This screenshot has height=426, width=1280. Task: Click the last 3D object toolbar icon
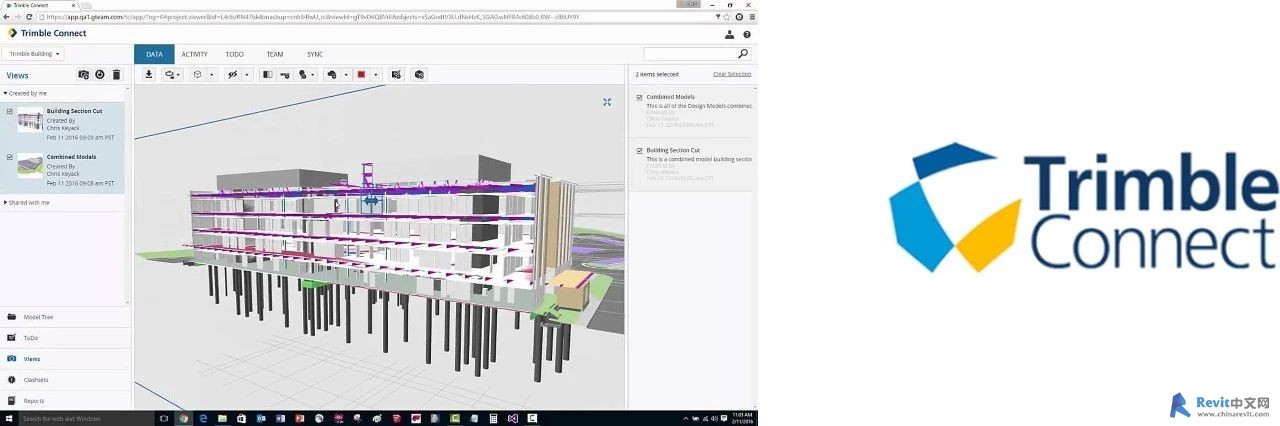tap(419, 74)
